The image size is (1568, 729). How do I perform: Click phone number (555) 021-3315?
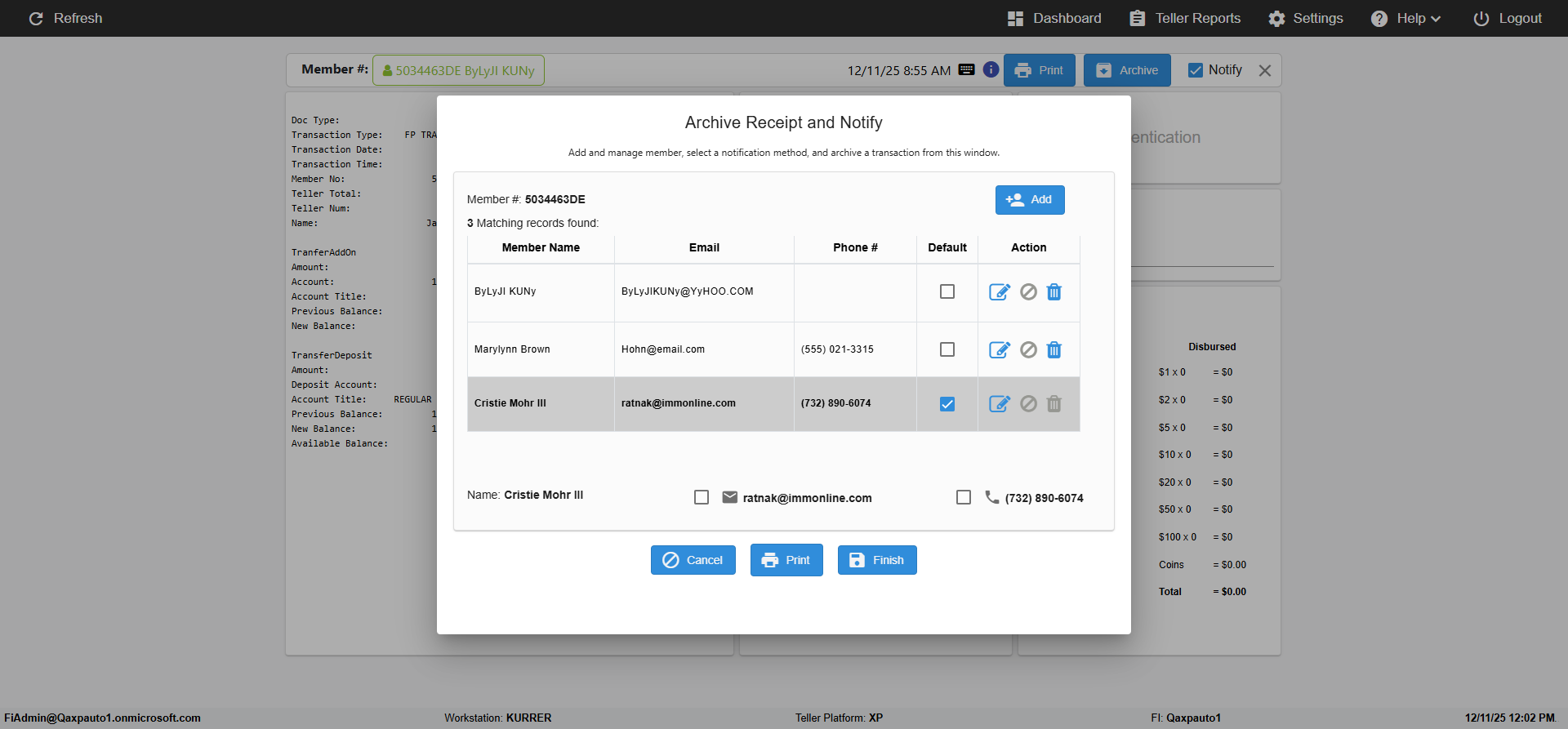click(x=837, y=349)
